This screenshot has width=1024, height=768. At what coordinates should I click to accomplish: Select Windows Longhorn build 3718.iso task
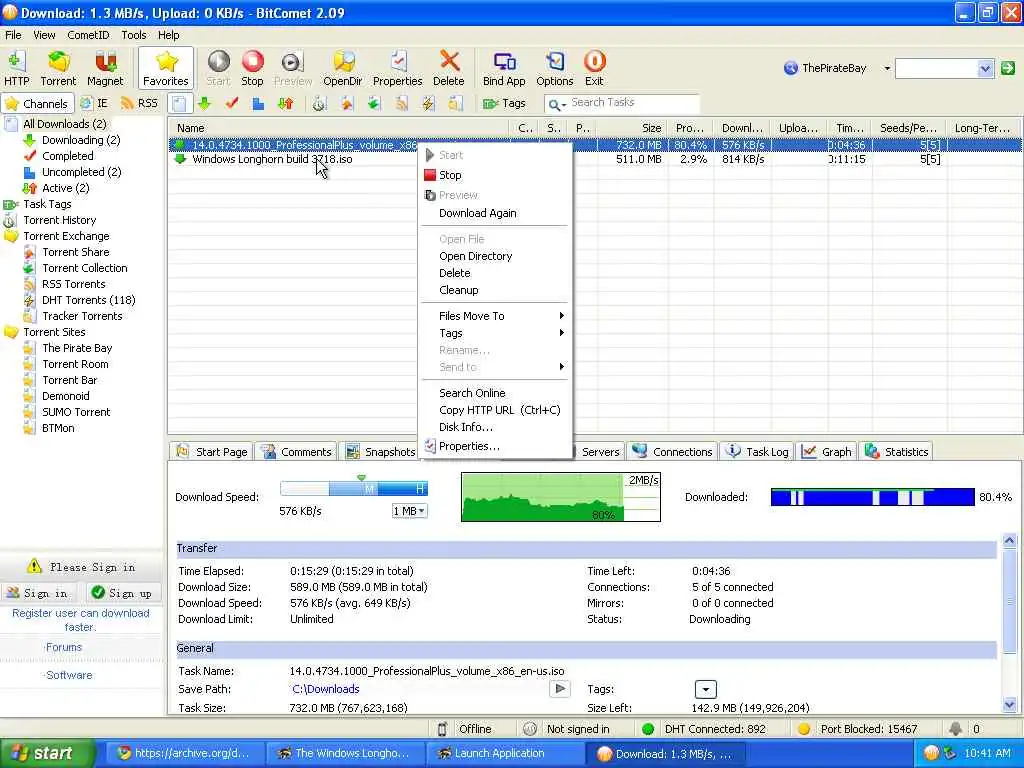pos(272,159)
